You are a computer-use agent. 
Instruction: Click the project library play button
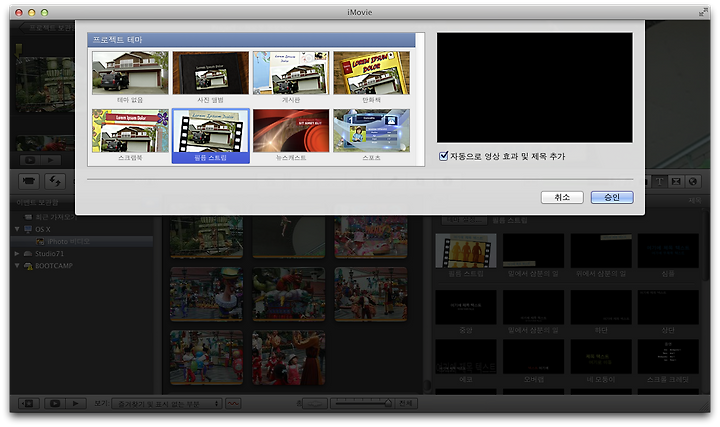tap(51, 160)
